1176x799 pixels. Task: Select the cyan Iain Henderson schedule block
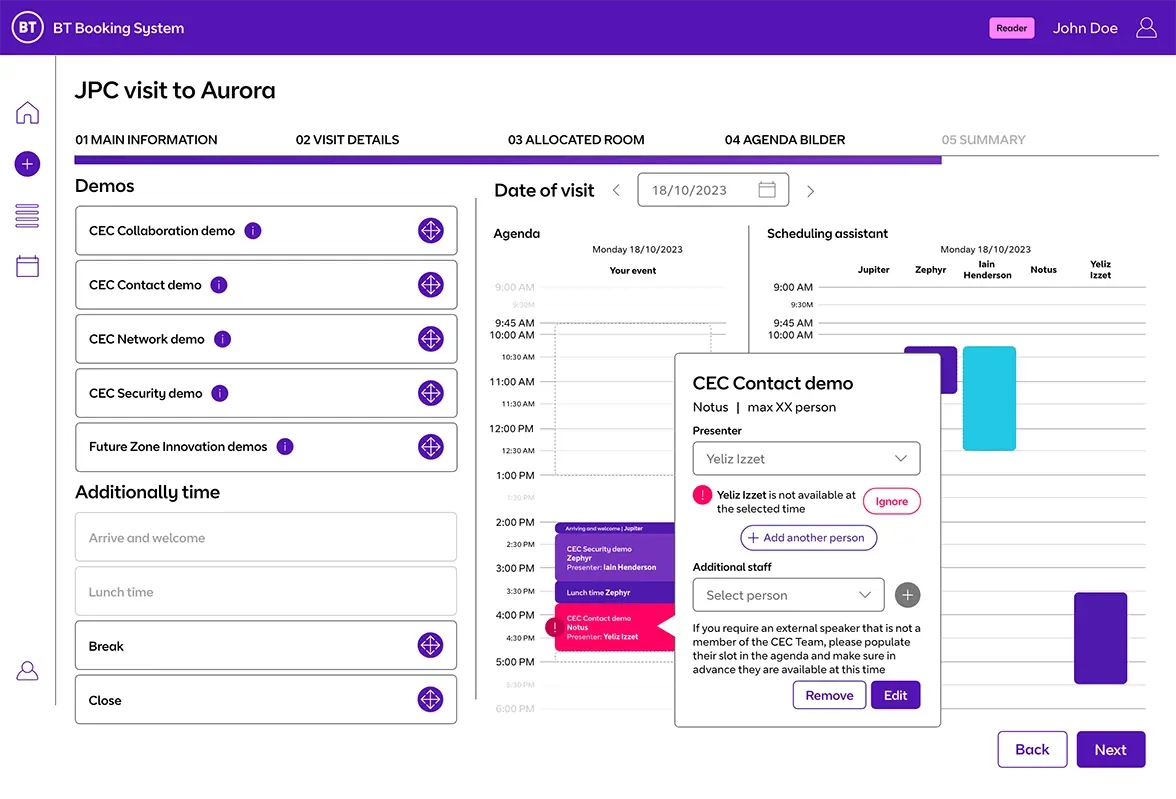click(989, 398)
